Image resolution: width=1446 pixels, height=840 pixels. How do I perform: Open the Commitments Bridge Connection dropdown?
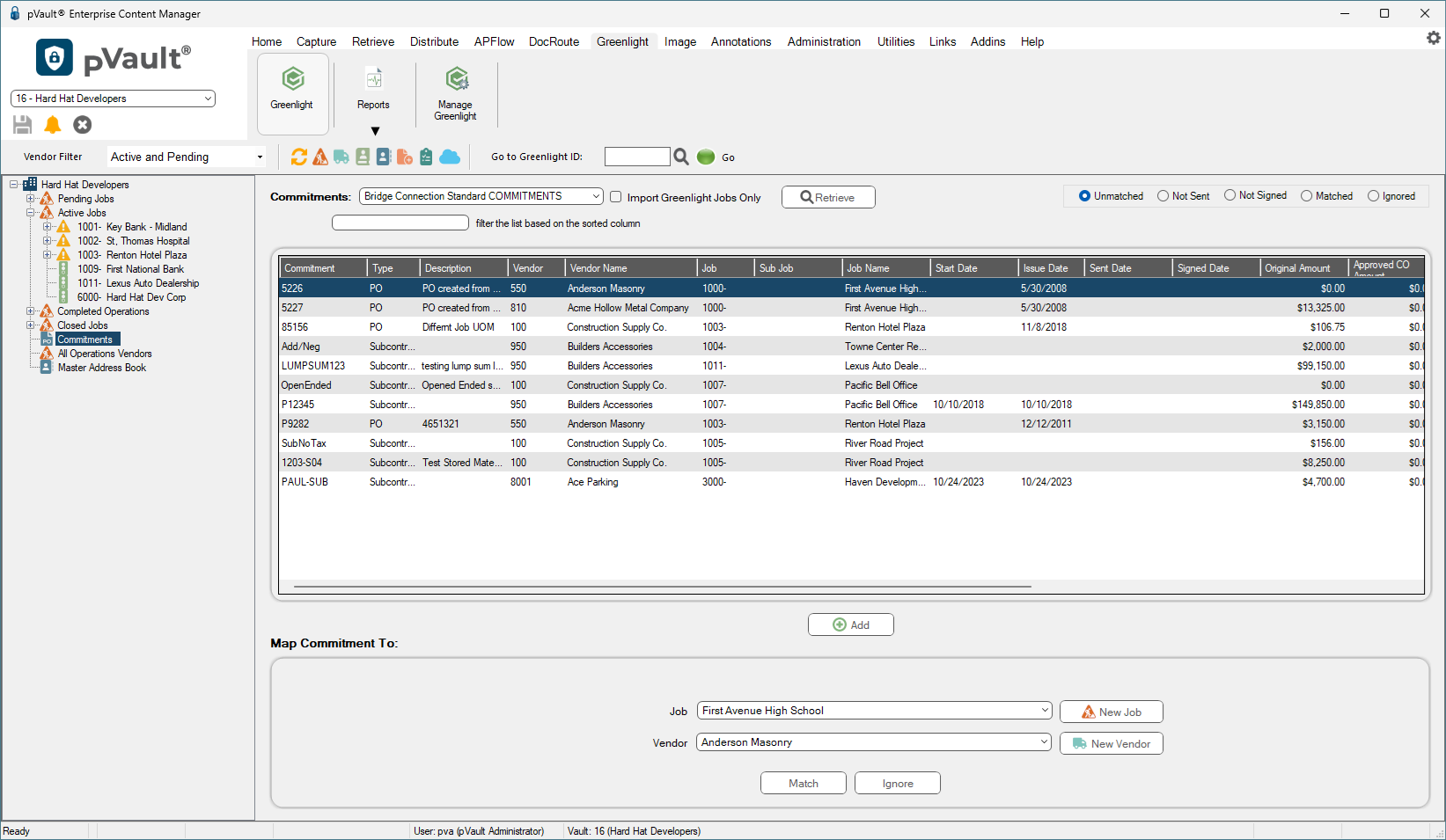[481, 196]
